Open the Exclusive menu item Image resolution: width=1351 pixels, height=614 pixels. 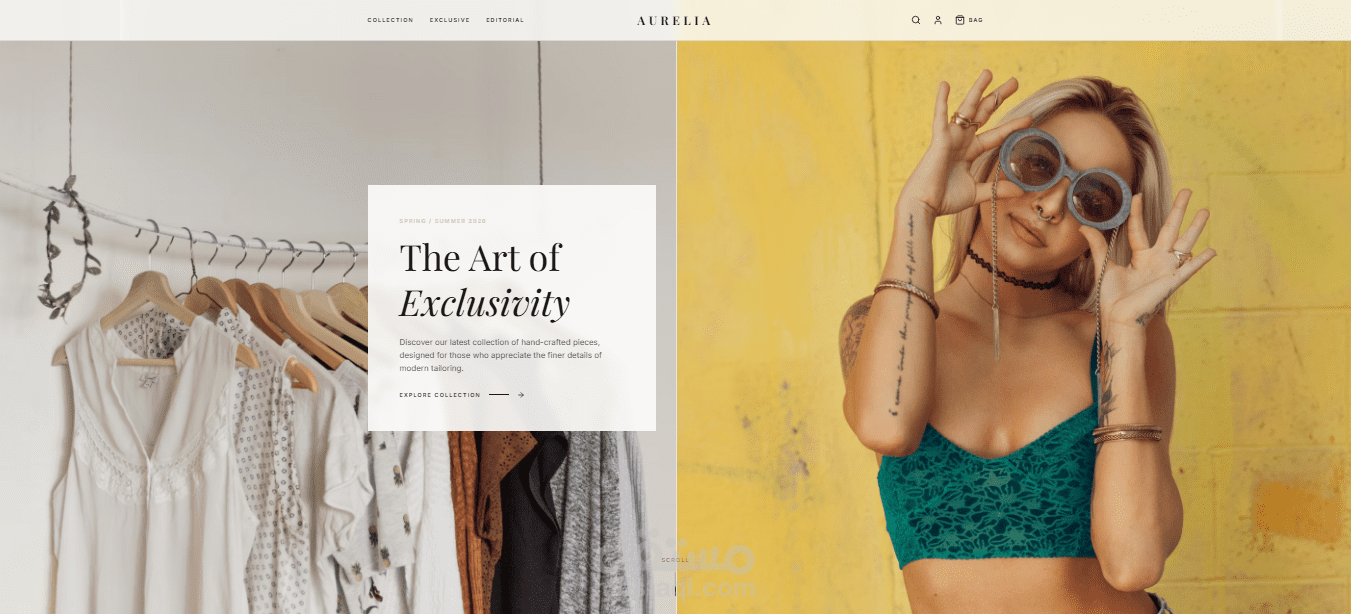[450, 20]
